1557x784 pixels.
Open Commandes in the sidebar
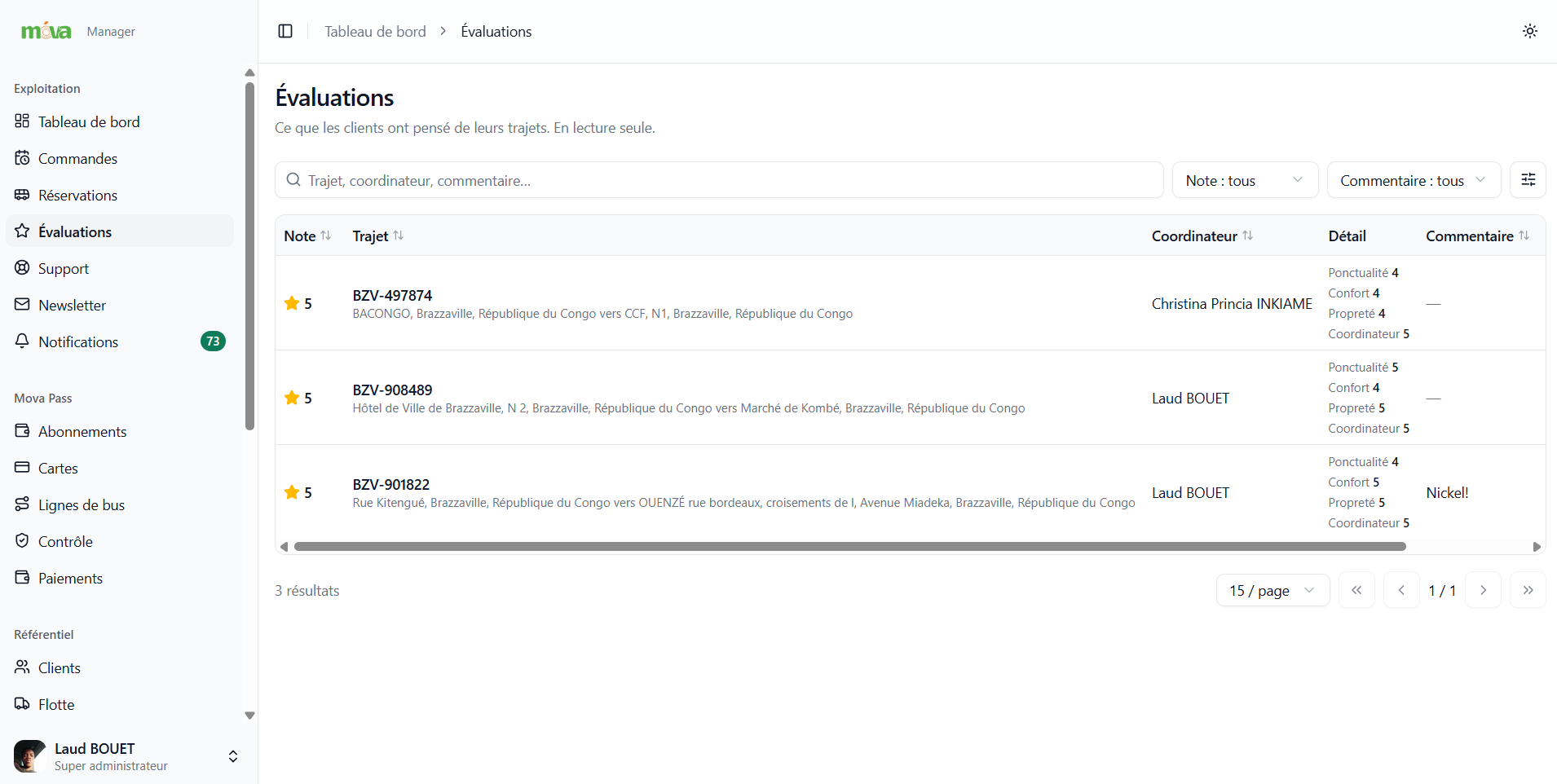120,158
